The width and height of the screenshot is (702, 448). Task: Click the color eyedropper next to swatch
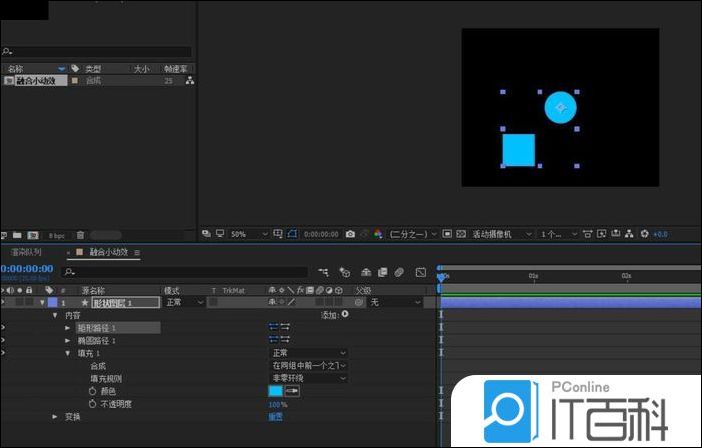pyautogui.click(x=292, y=391)
